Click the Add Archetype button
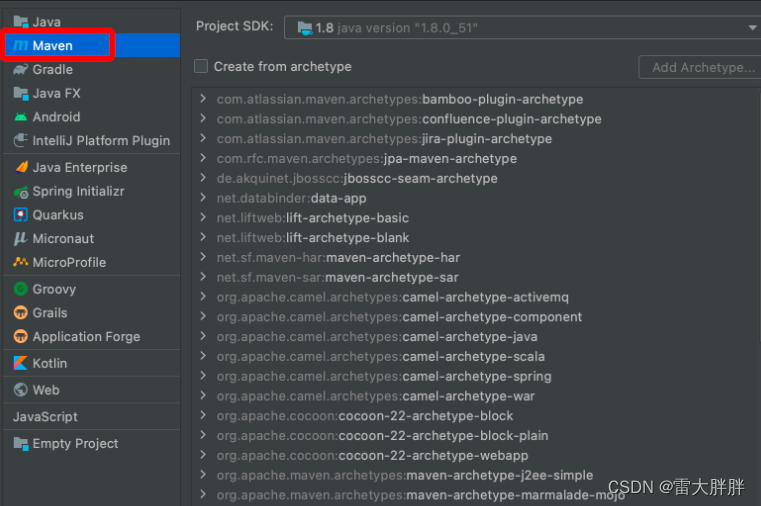The image size is (761, 506). click(700, 67)
